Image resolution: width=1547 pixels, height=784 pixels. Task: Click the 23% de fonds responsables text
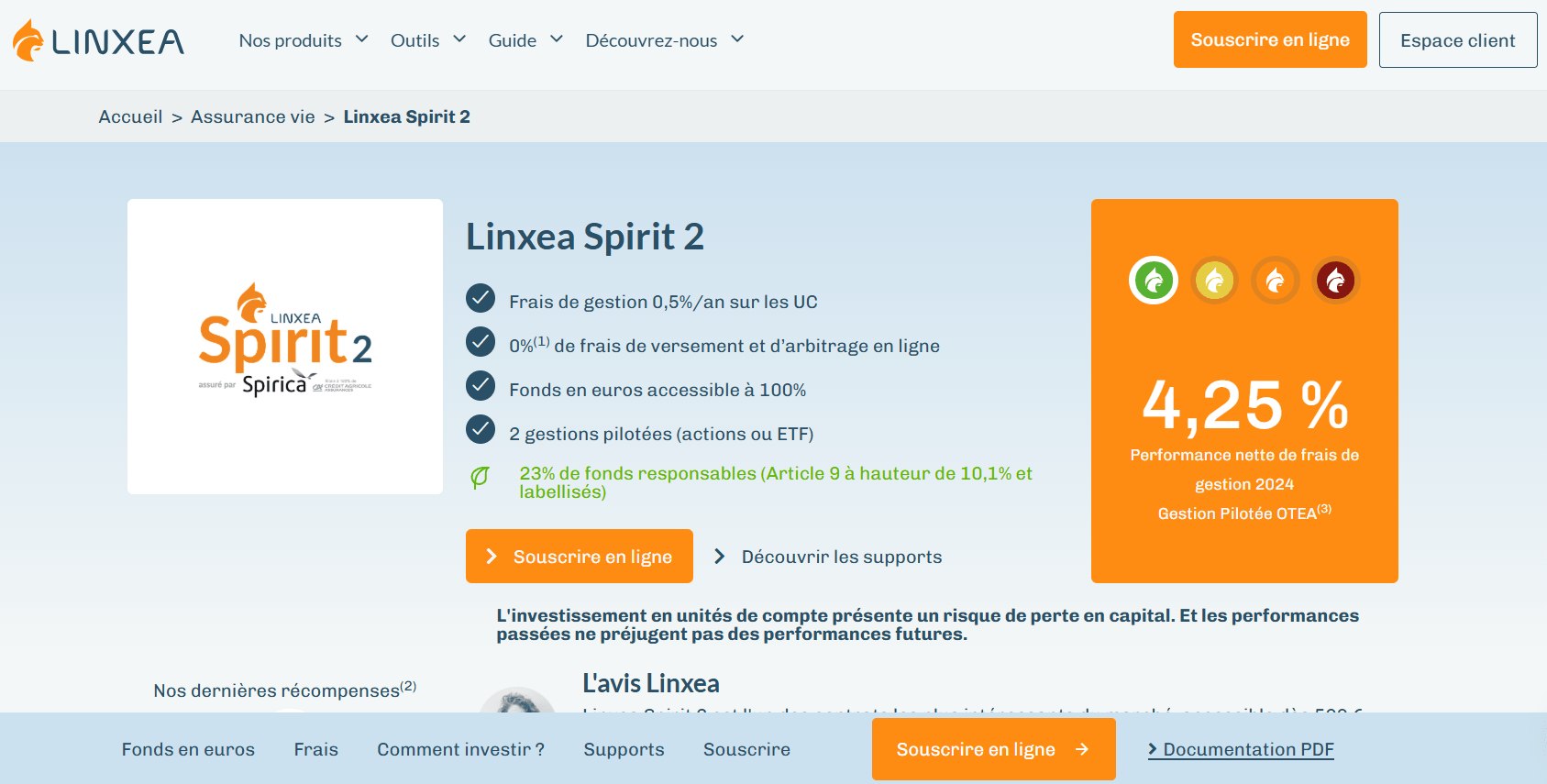pos(776,482)
